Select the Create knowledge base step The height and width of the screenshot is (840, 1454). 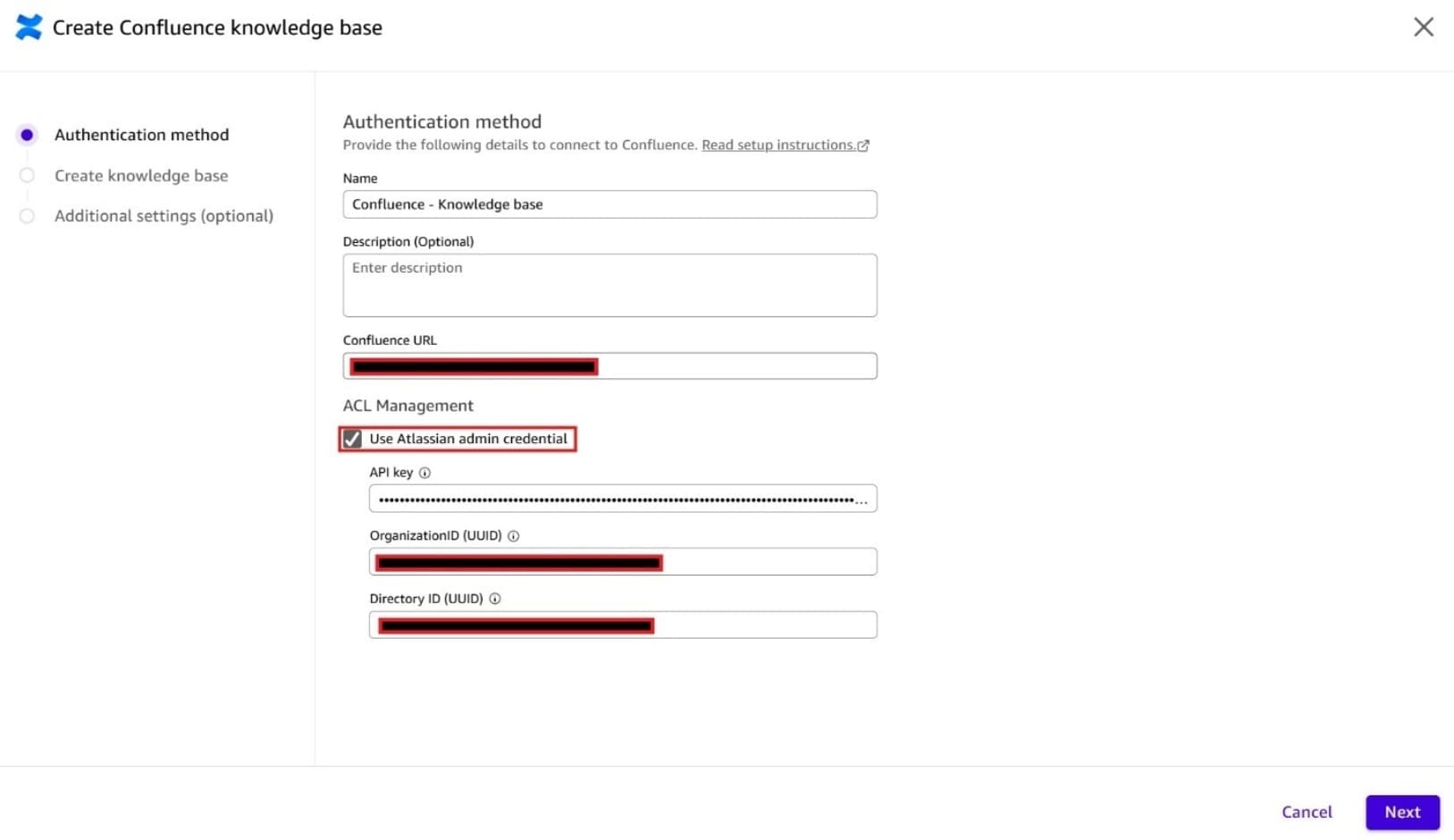pos(141,175)
